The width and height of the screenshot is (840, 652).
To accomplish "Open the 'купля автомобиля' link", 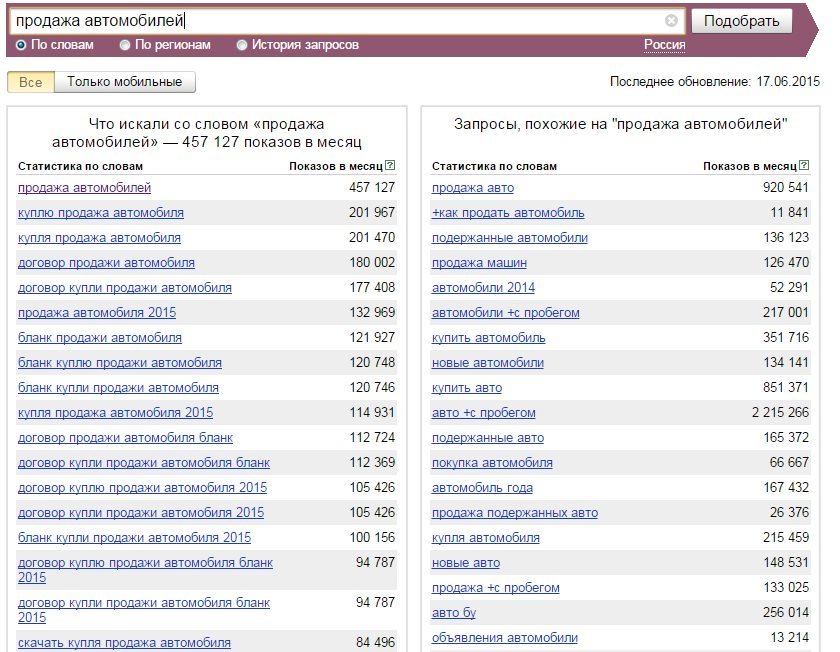I will pyautogui.click(x=486, y=537).
